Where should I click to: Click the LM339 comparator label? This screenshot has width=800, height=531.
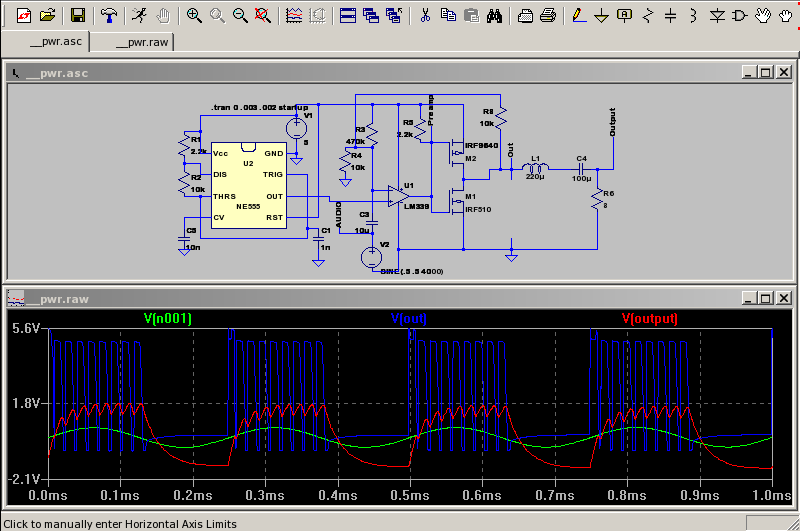point(416,207)
